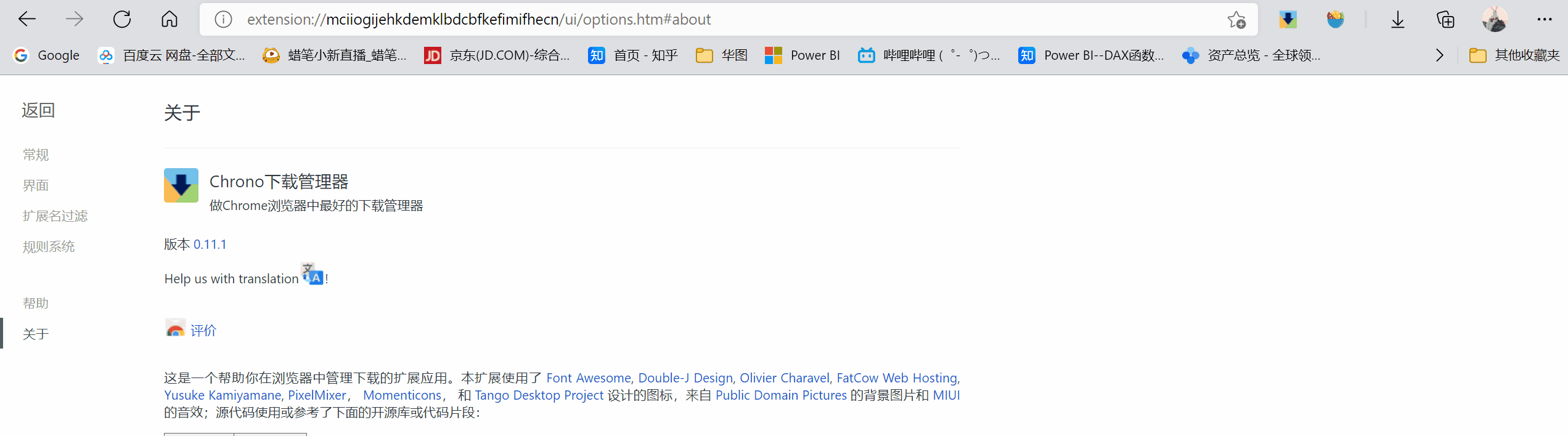Click the 关于 page heading

(x=182, y=113)
